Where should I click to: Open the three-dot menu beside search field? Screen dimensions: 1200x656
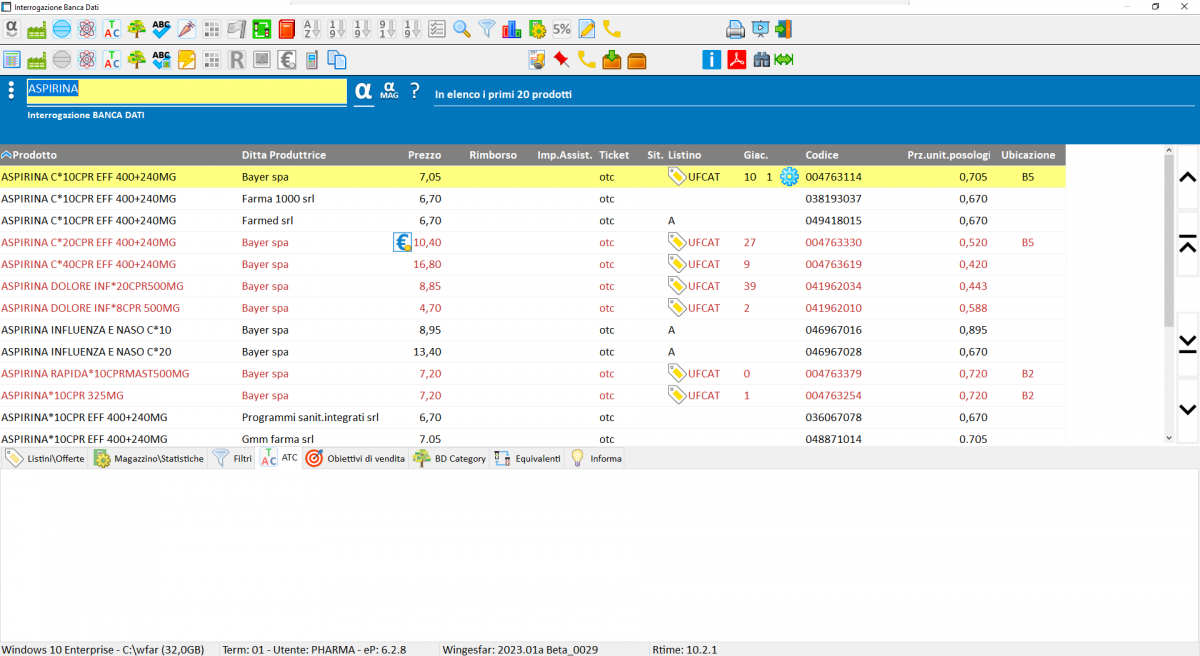click(12, 90)
